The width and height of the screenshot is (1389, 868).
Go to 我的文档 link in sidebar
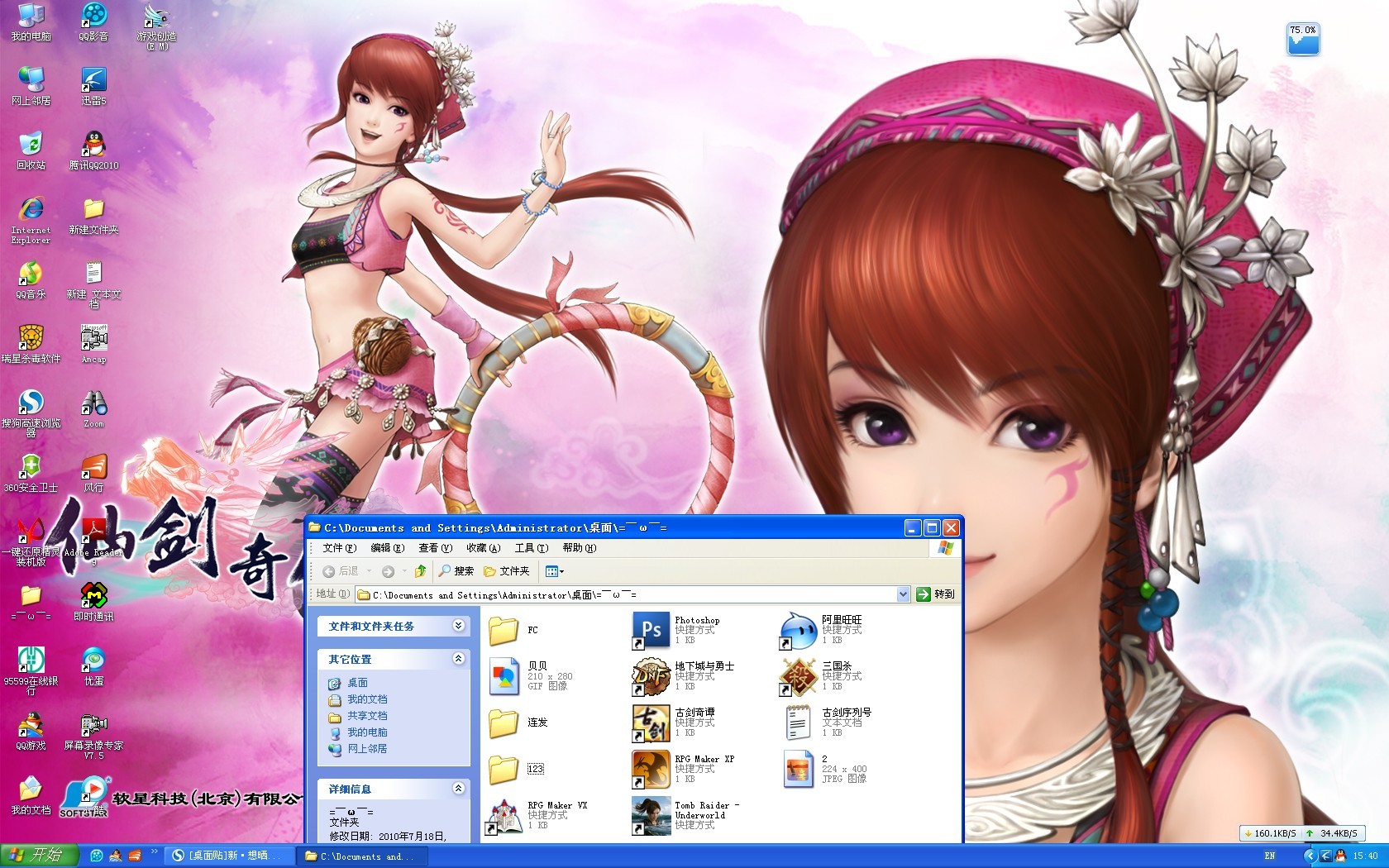coord(367,699)
